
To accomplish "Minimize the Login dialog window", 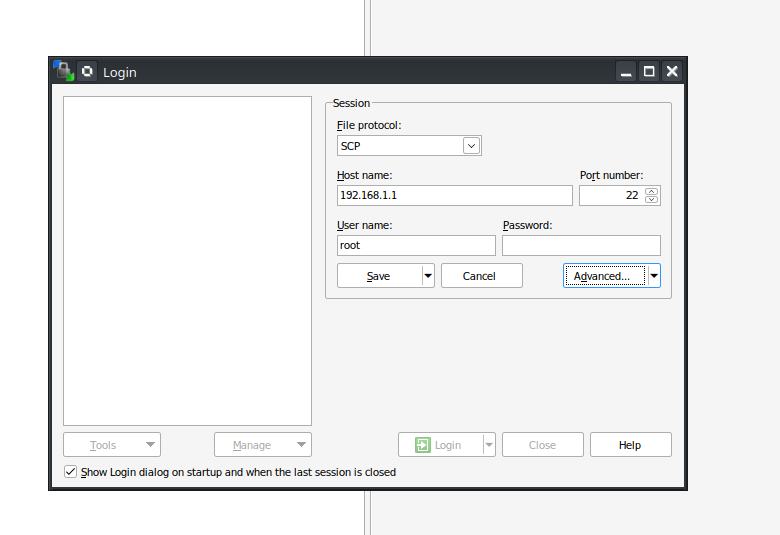I will pos(626,71).
